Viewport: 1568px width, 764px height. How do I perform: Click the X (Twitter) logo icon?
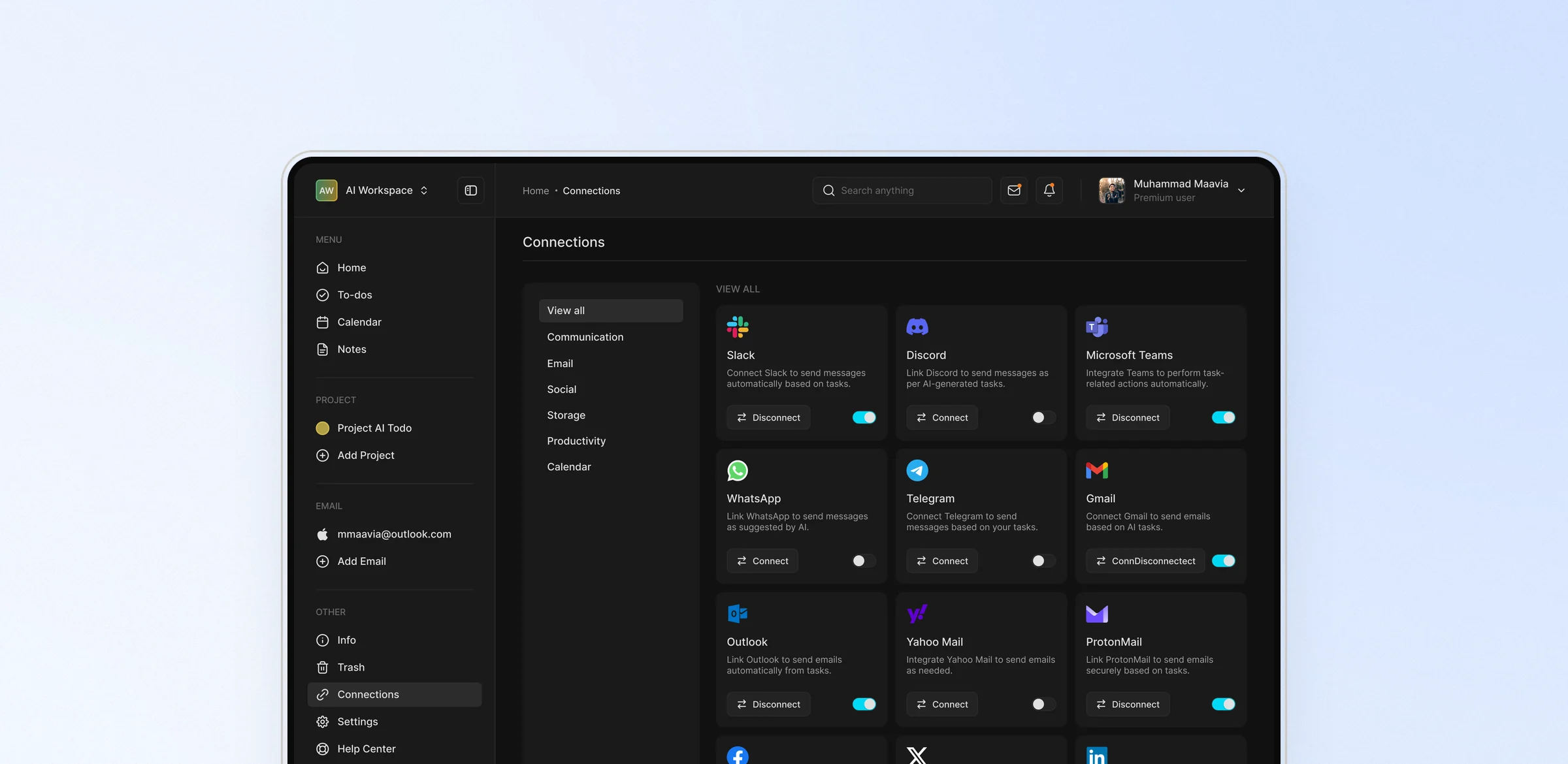tap(917, 756)
